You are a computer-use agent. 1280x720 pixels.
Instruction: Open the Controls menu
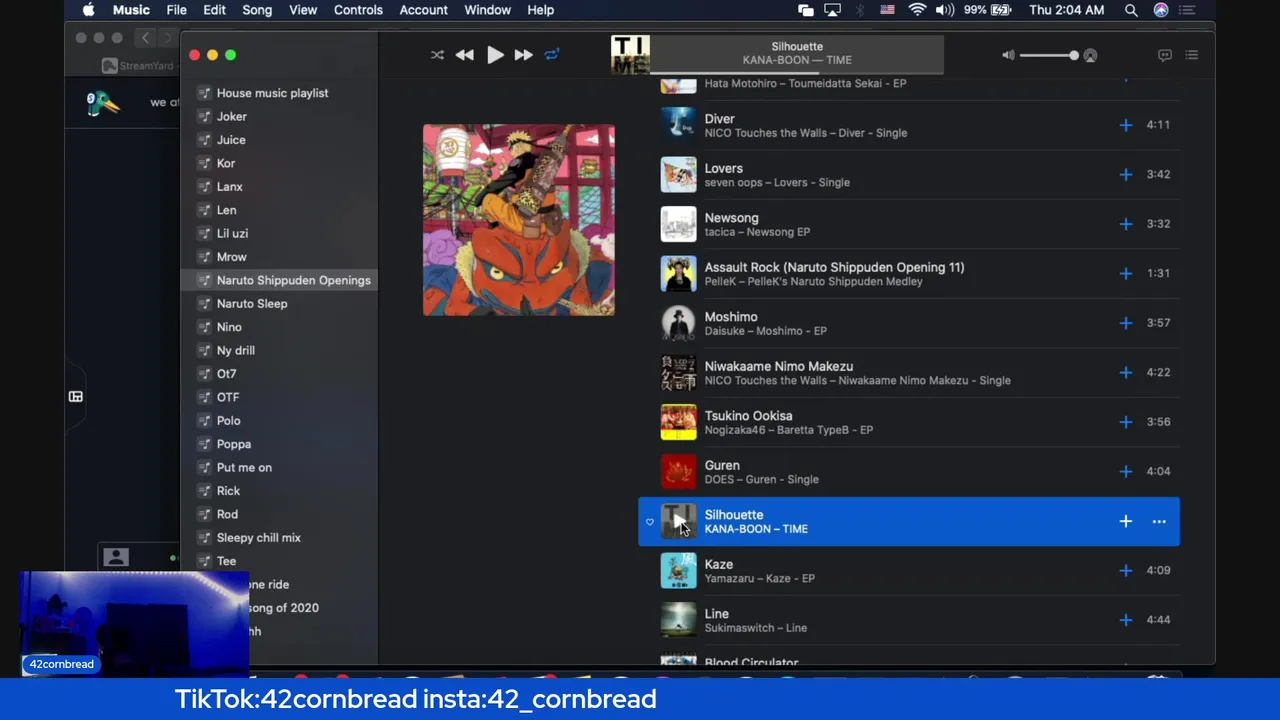(x=358, y=10)
